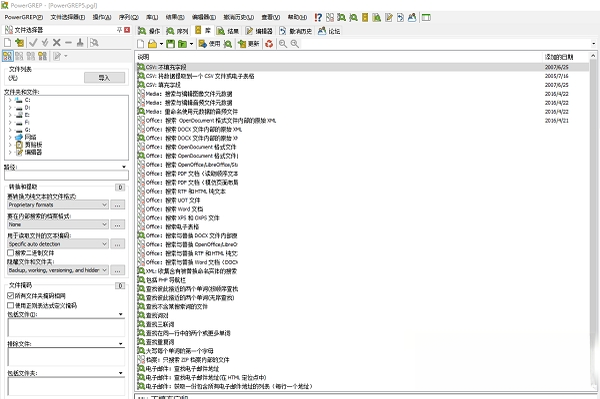Image resolution: width=600 pixels, height=399 pixels.
Task: Select the 'CSV: 填充字段' library row
Action: pyautogui.click(x=363, y=85)
